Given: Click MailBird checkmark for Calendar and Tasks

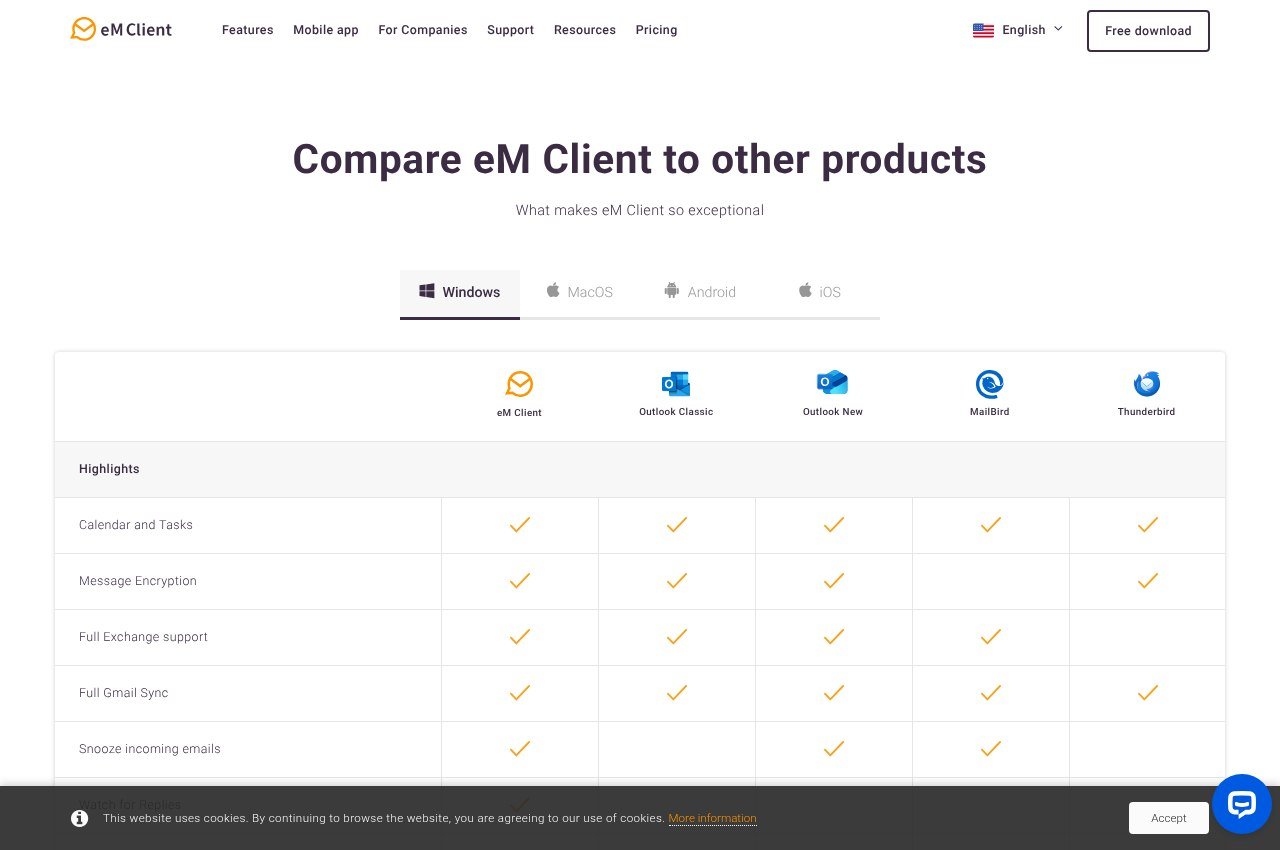Looking at the screenshot, I should pos(990,524).
